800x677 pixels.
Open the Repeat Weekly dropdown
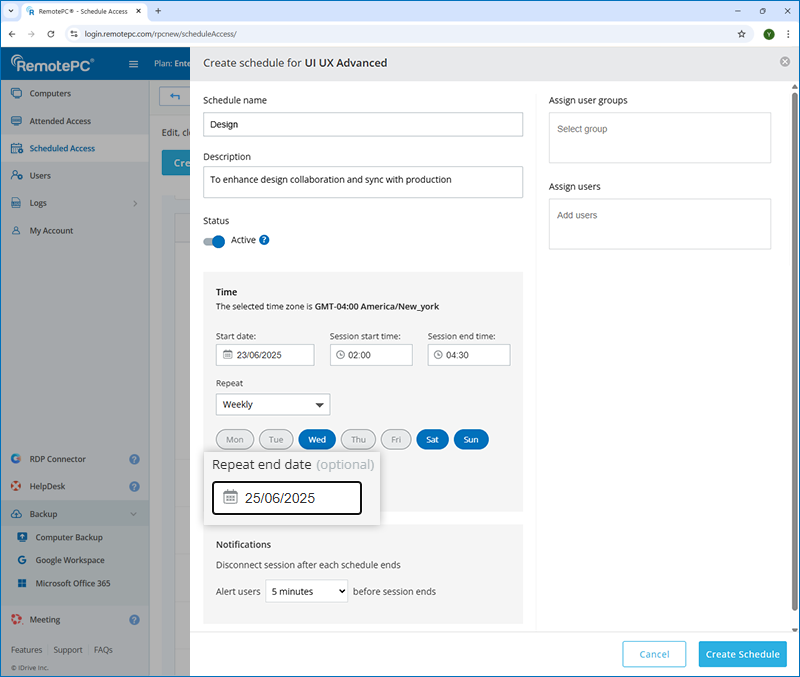tap(273, 404)
